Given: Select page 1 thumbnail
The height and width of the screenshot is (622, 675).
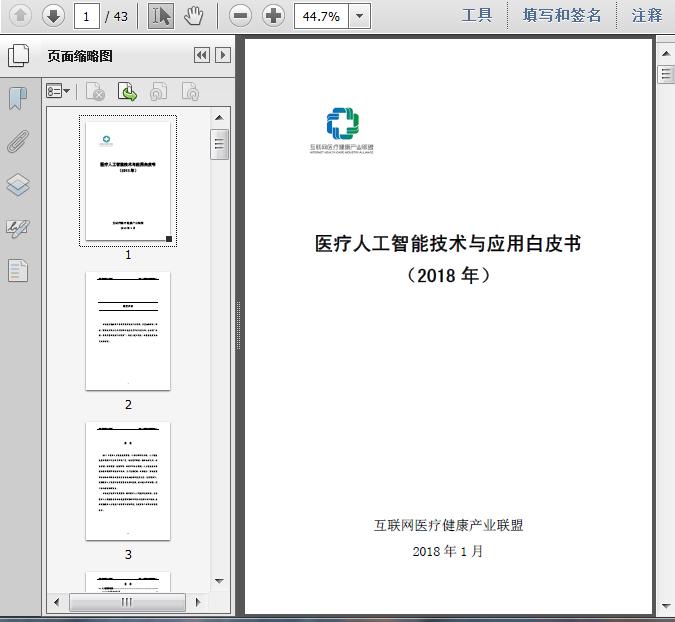Looking at the screenshot, I should (128, 181).
